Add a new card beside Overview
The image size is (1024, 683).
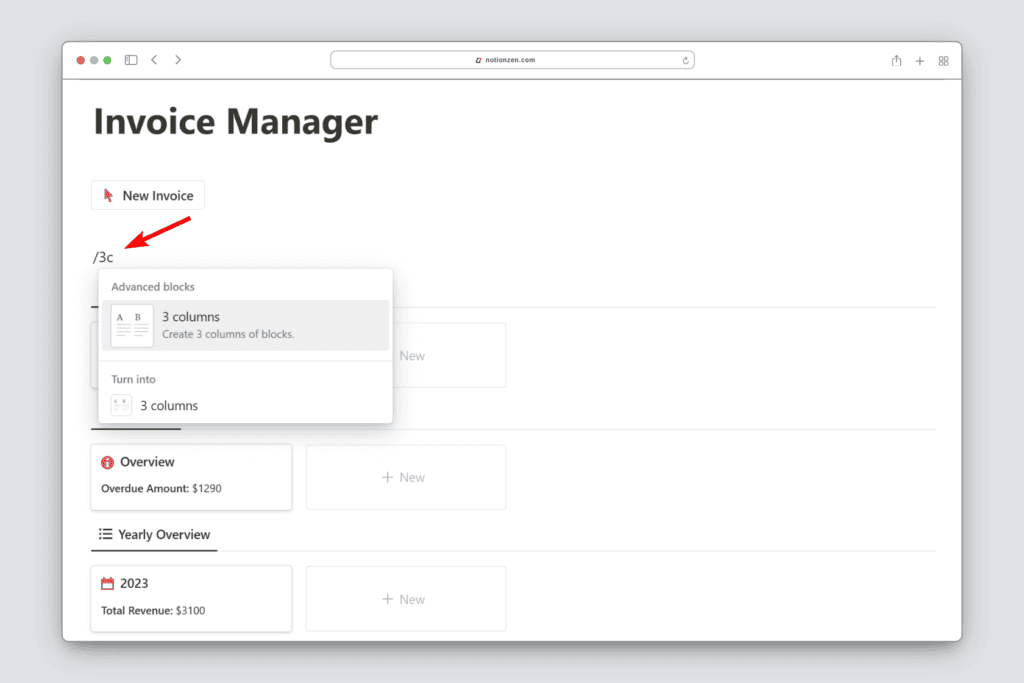pos(405,477)
